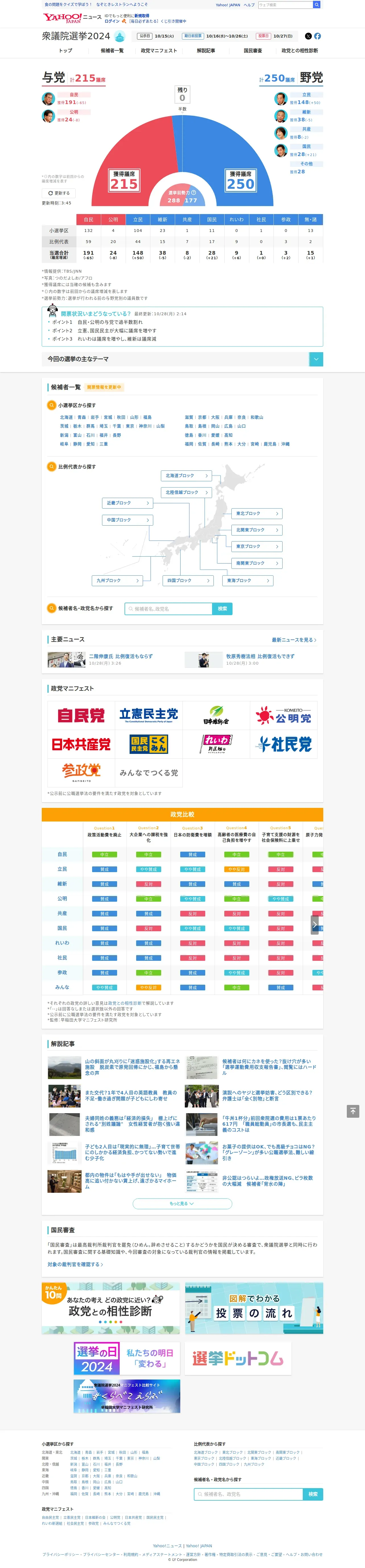Expand articles with もっと見る button
Screen dimensions: 365x1568
pos(182,1203)
